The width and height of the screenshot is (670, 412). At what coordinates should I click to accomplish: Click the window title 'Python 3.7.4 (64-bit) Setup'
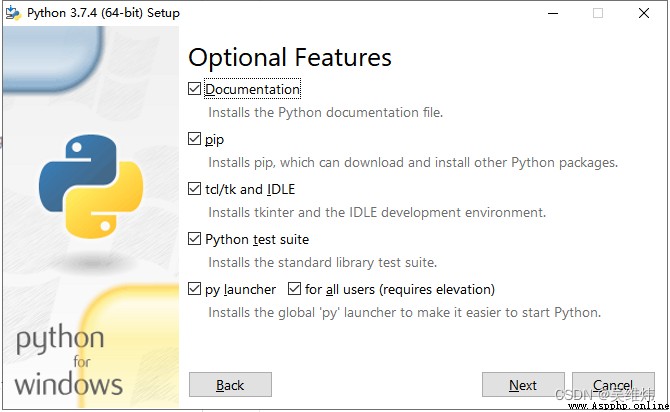(103, 13)
